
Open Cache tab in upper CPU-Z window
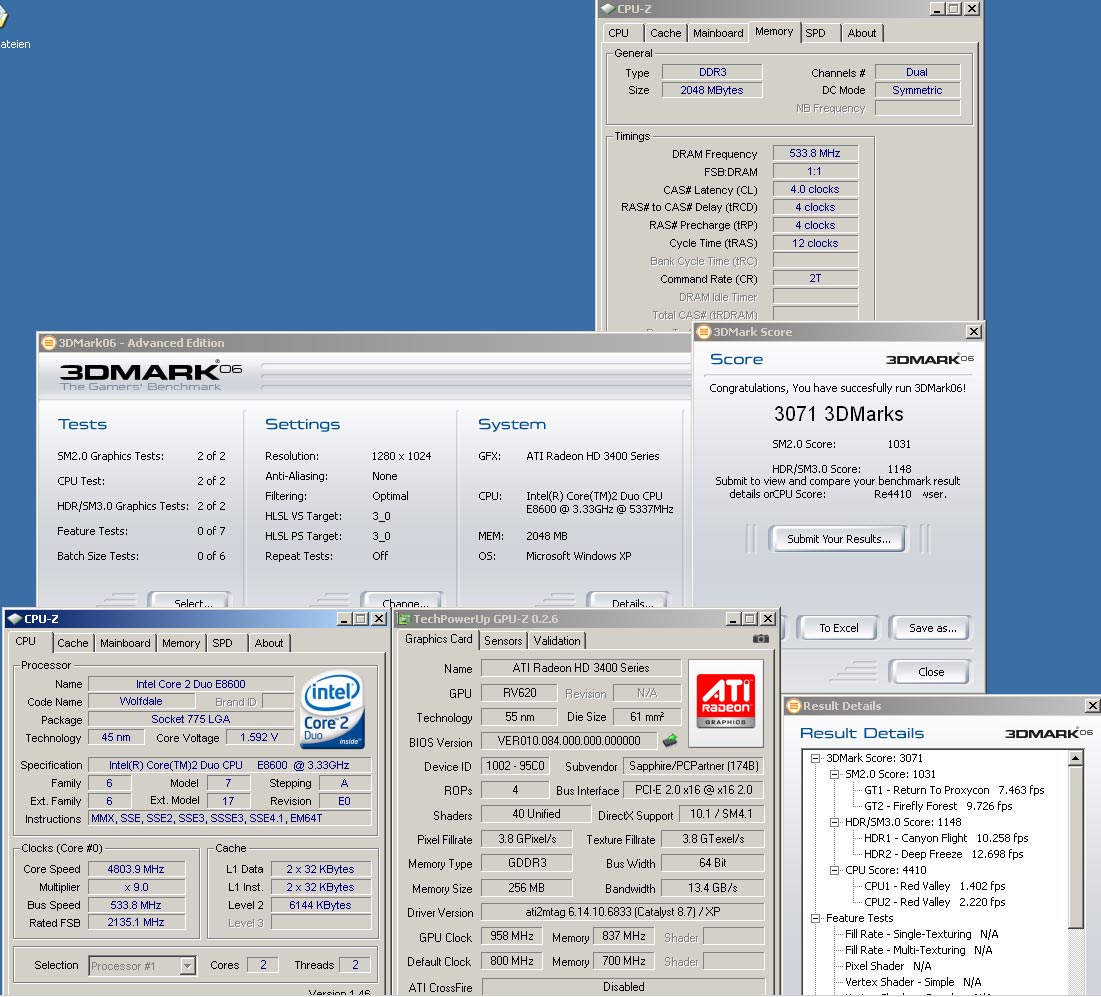click(x=666, y=33)
